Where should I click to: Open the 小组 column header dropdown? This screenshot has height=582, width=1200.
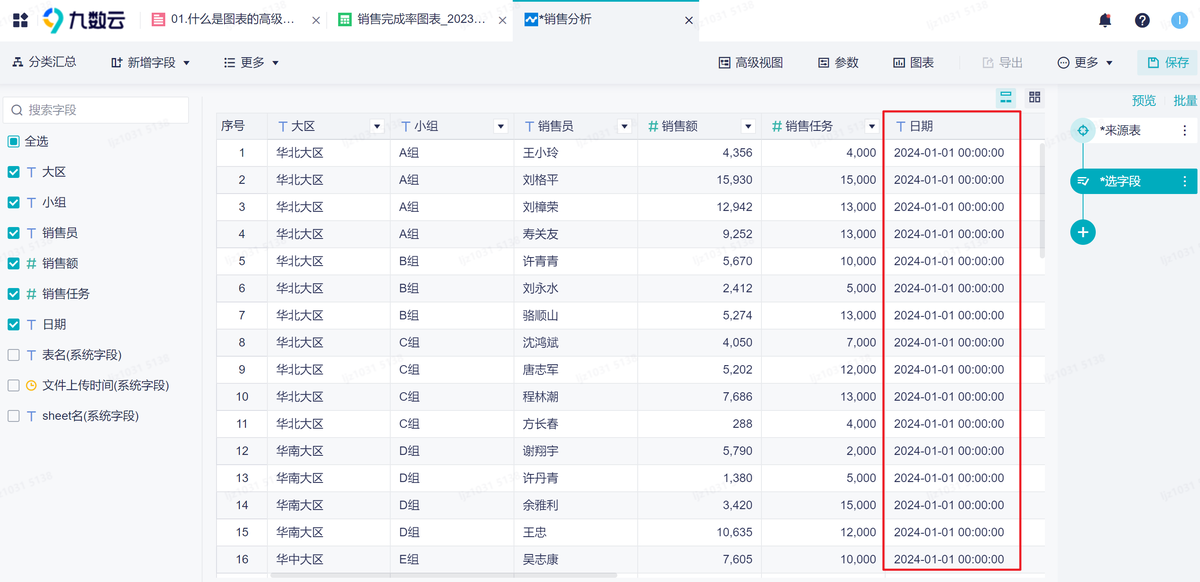[501, 126]
